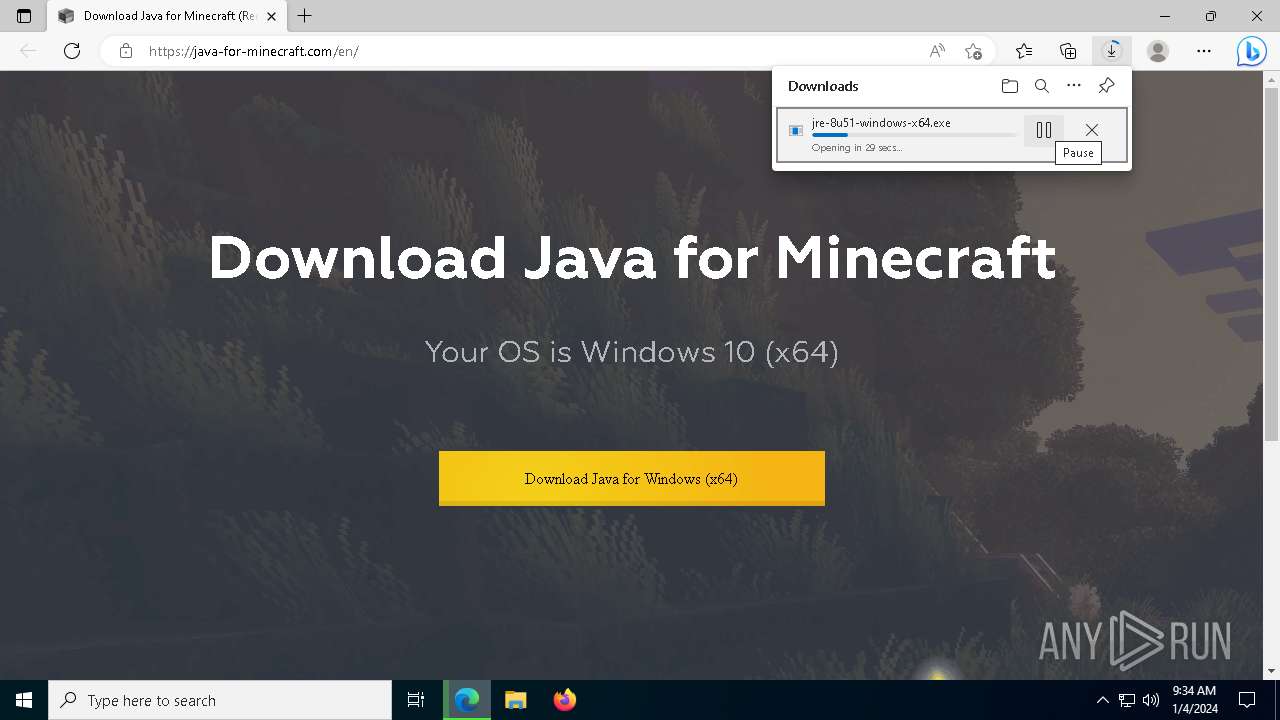Open the volume control tray icon
The image size is (1280, 720).
[x=1151, y=700]
